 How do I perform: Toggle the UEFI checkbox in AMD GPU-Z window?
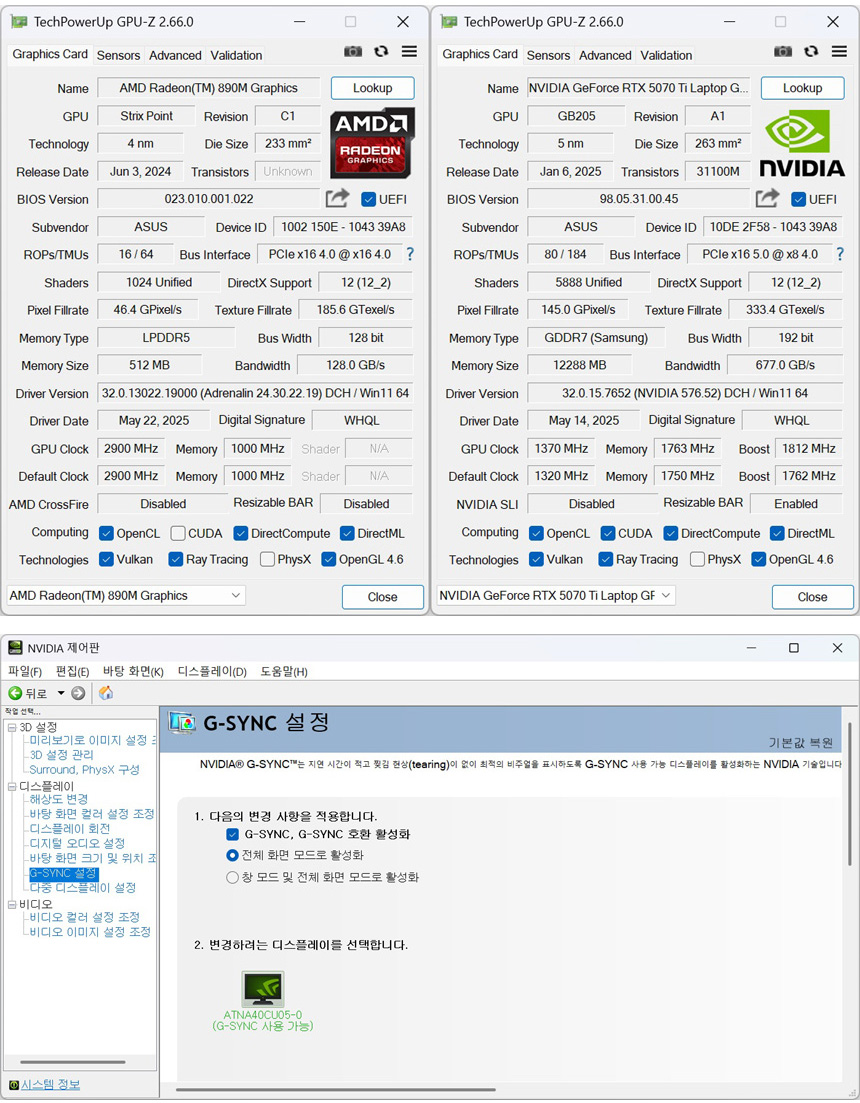tap(369, 199)
